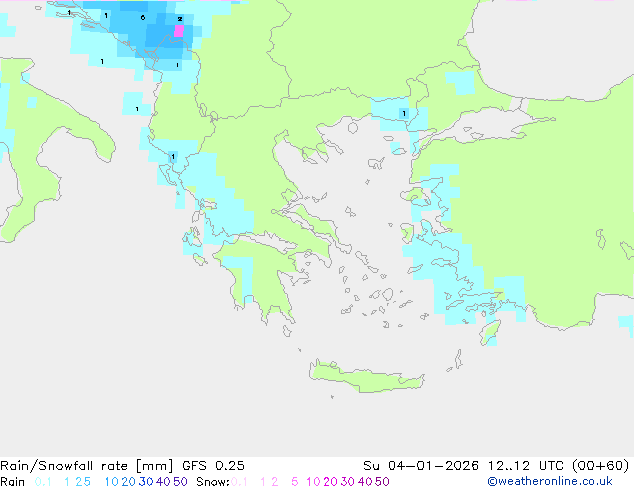The height and width of the screenshot is (490, 634).
Task: Pick the 0.1 value in Rain legend
Action: point(43,482)
